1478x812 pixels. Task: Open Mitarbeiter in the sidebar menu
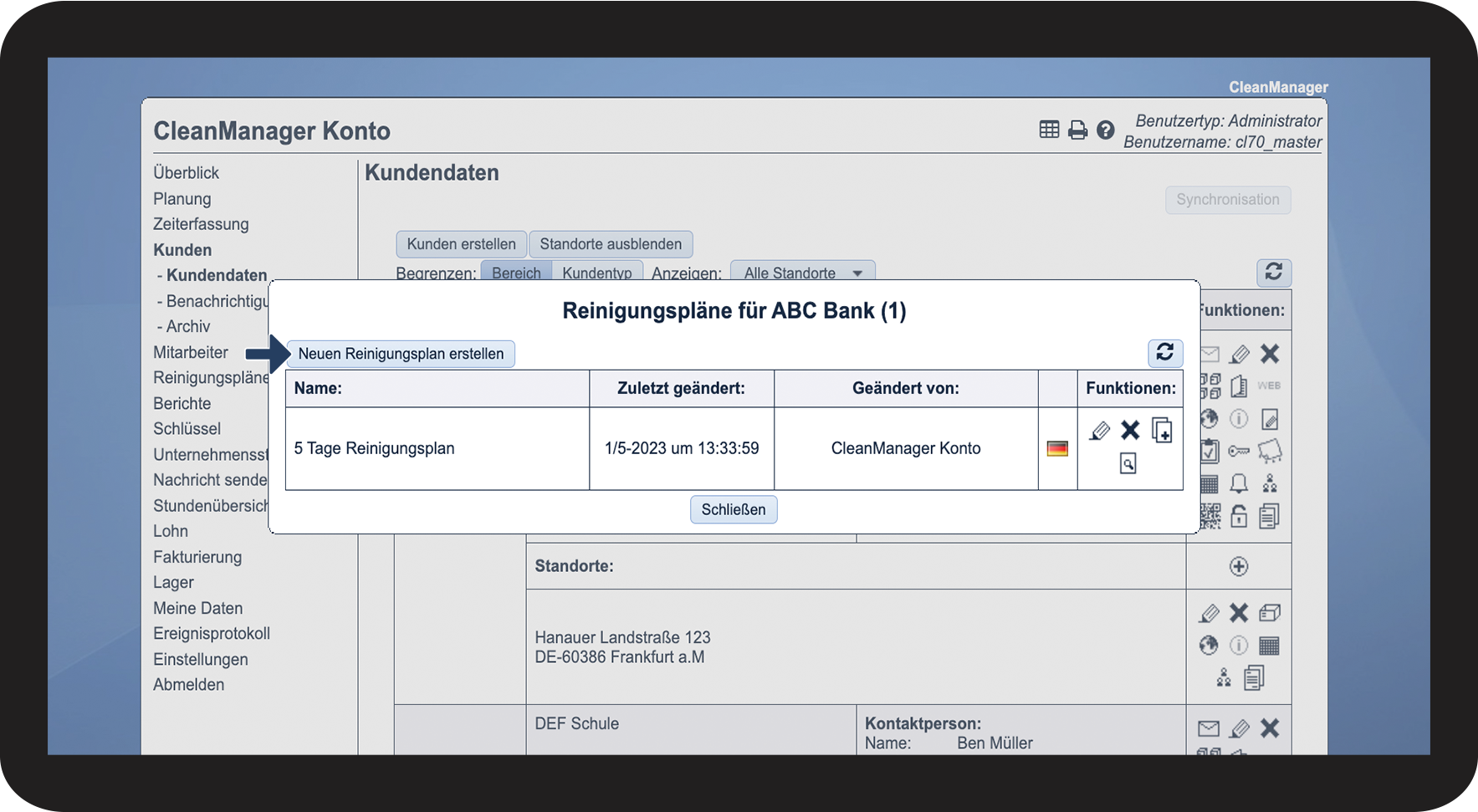pyautogui.click(x=191, y=352)
